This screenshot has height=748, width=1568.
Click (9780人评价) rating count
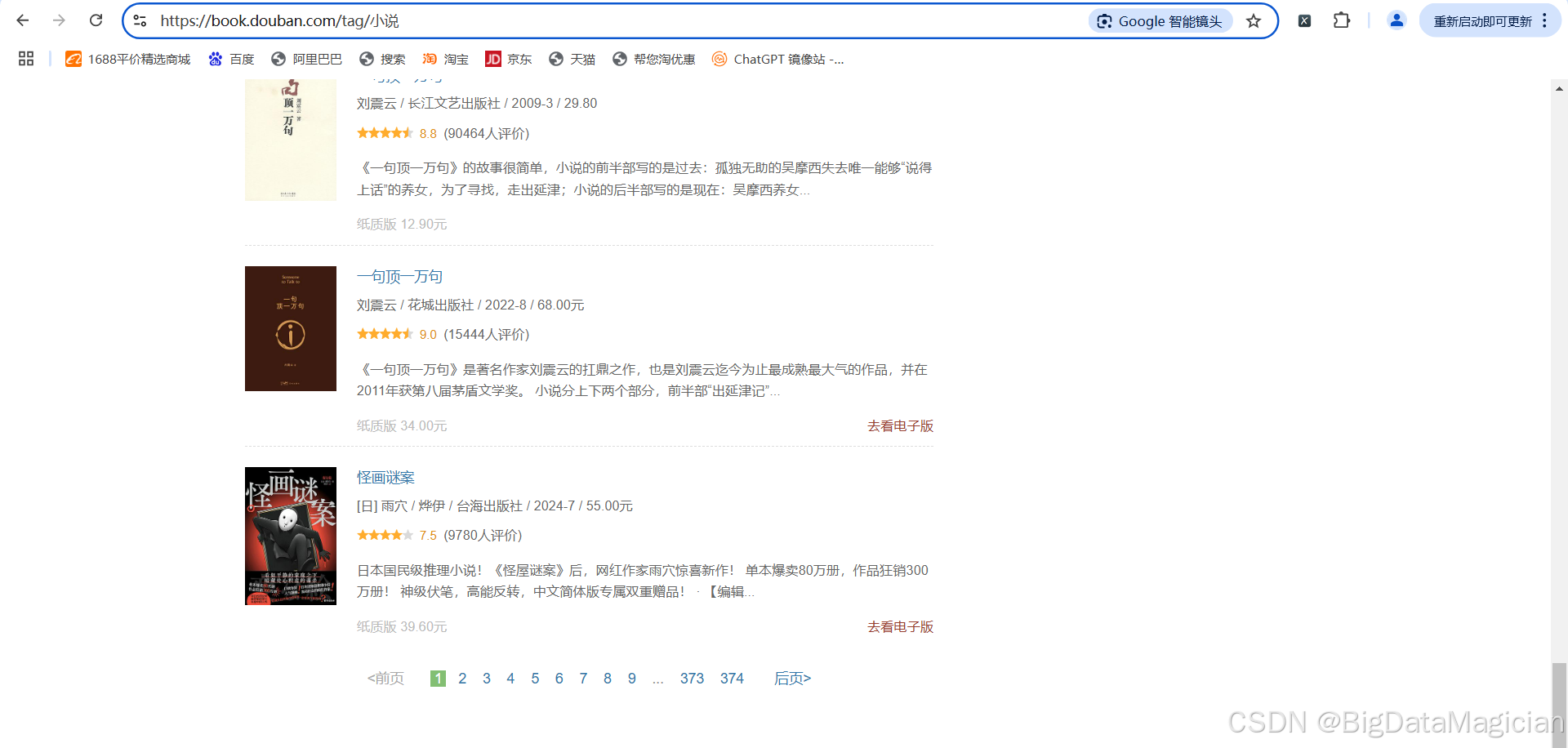click(x=483, y=535)
